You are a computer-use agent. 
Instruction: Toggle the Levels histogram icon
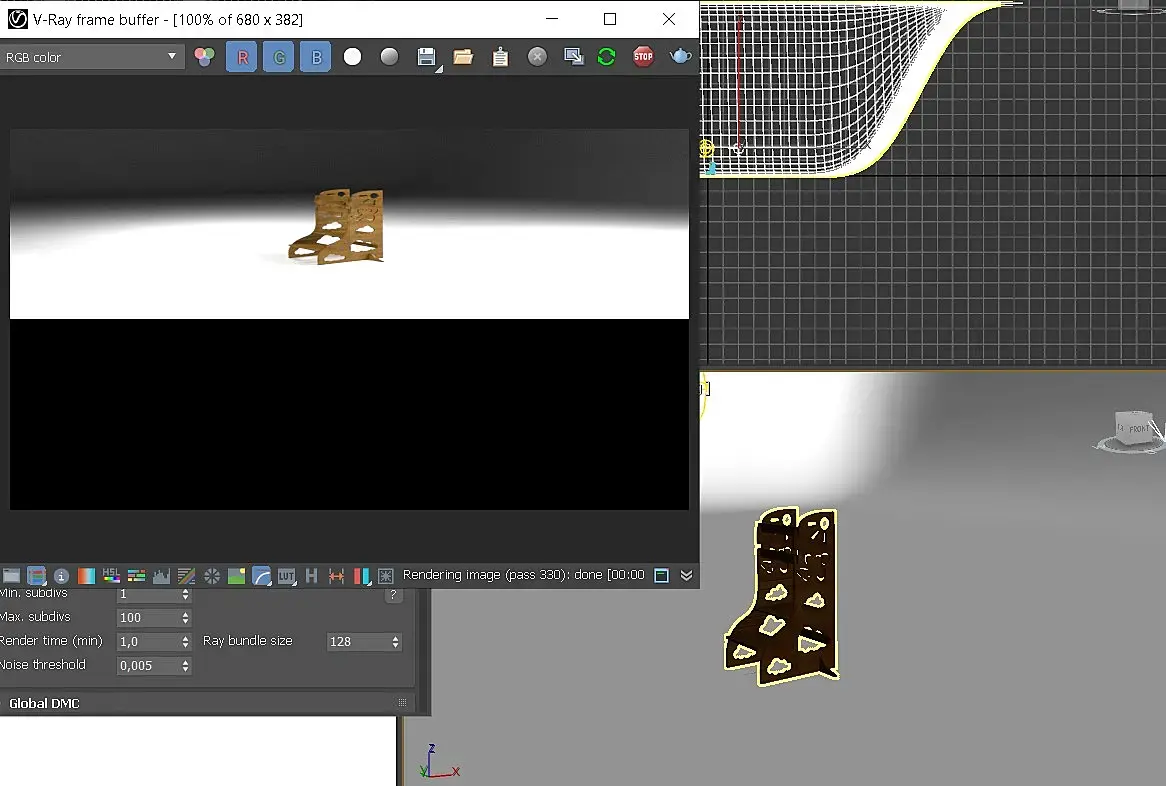click(x=161, y=576)
